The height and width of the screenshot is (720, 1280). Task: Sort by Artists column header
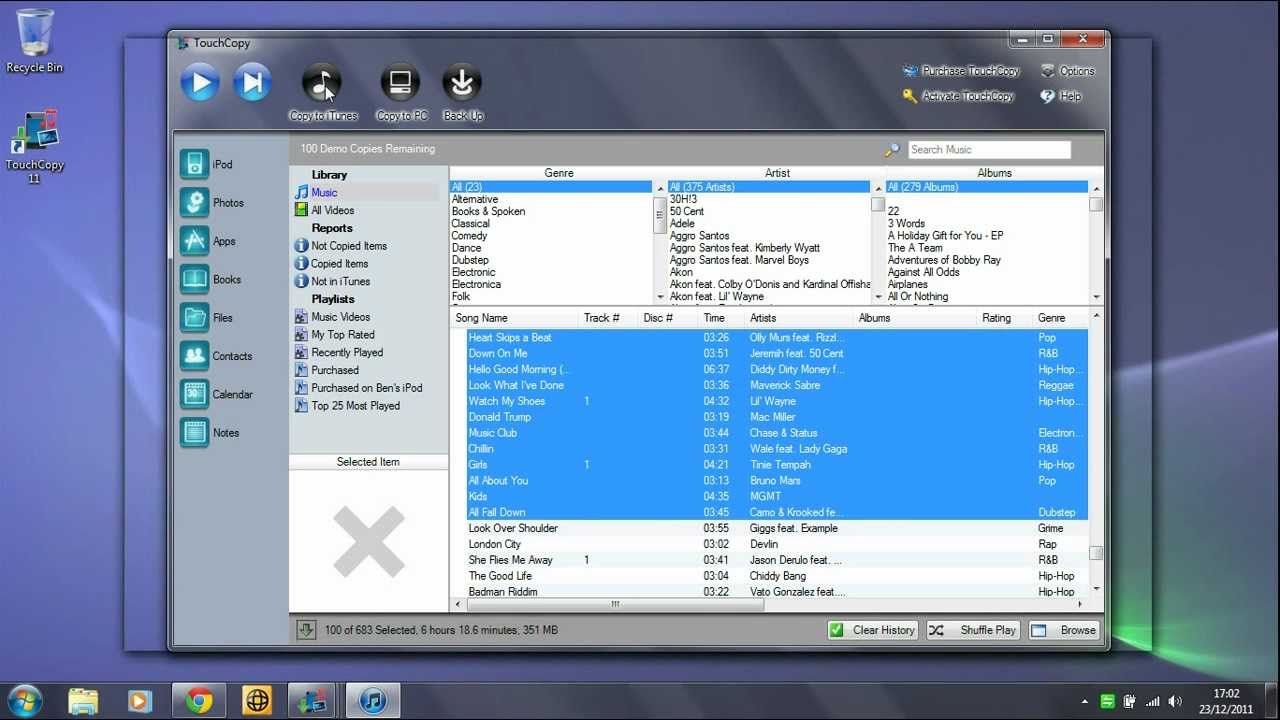tap(763, 318)
